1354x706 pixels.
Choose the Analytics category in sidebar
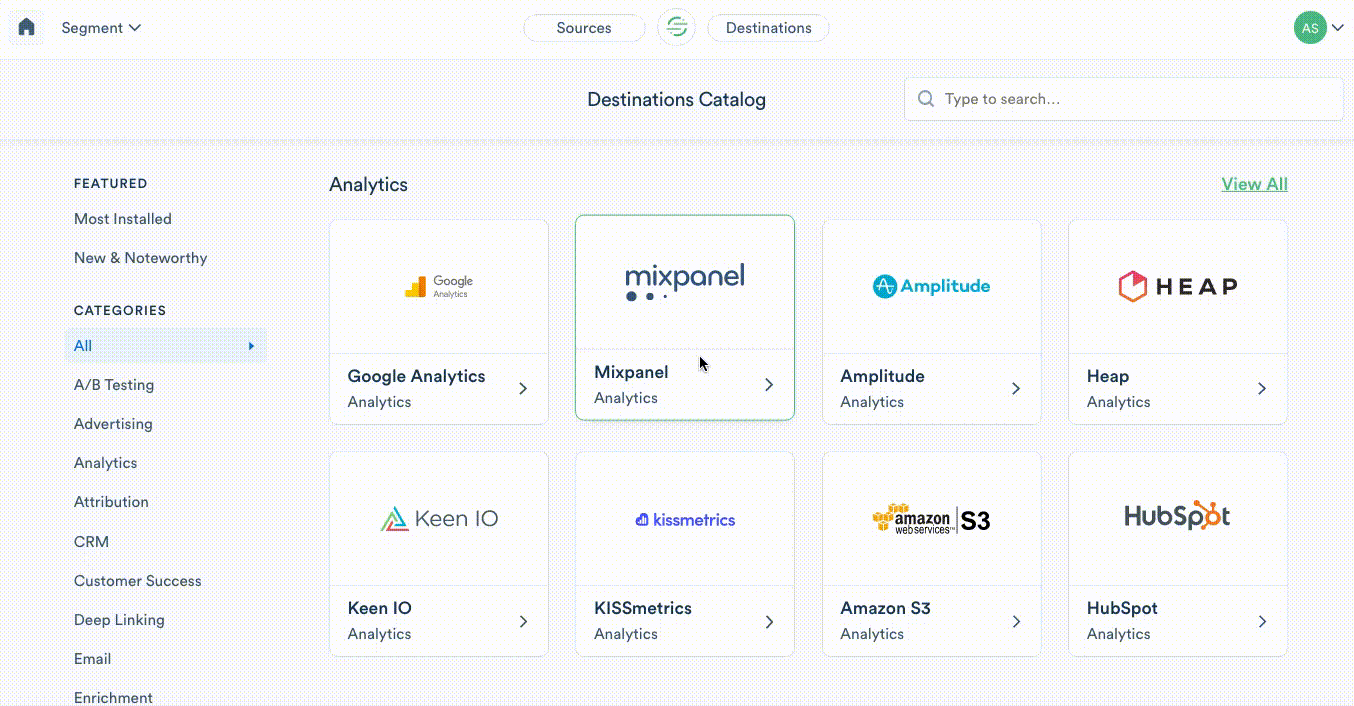point(106,463)
